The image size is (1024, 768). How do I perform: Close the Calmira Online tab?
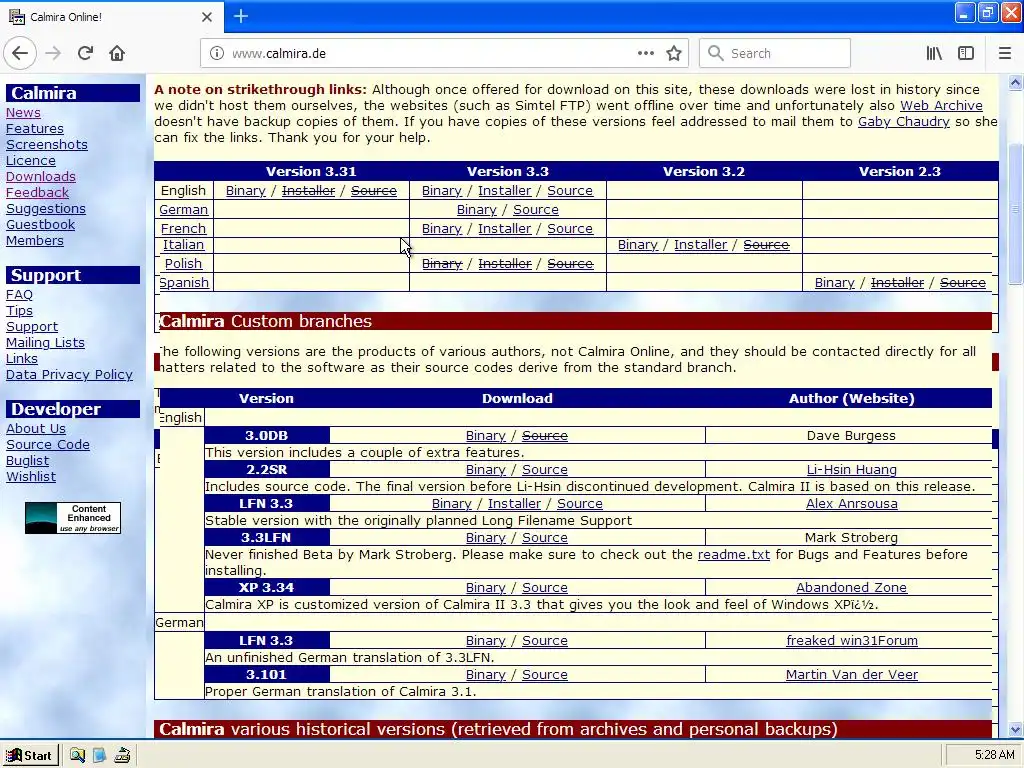pyautogui.click(x=206, y=17)
